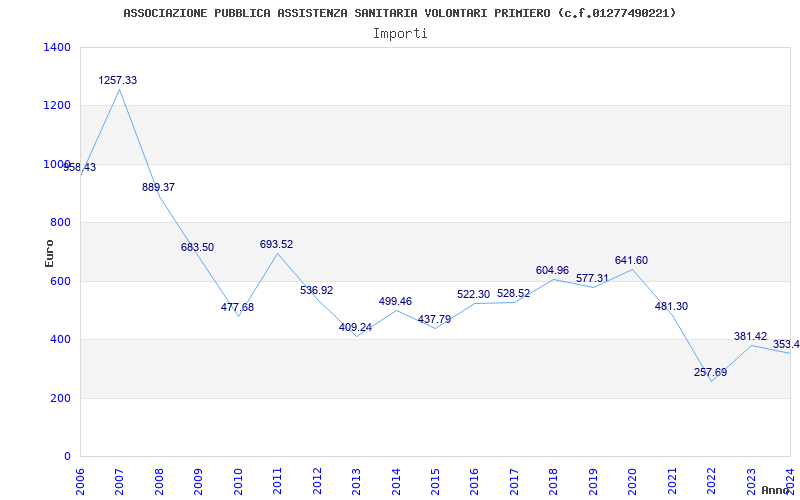Click the y-axis value 0
This screenshot has height=500, width=800.
(67, 457)
